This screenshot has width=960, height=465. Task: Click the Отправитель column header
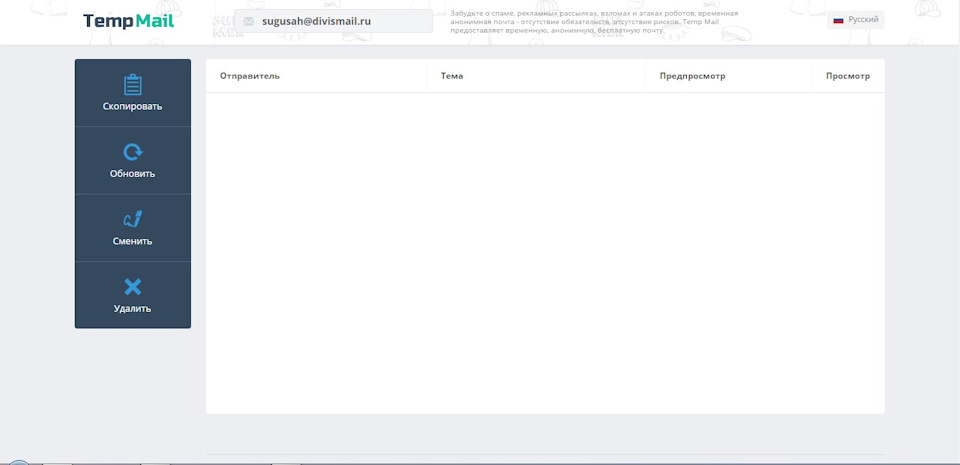pyautogui.click(x=250, y=76)
